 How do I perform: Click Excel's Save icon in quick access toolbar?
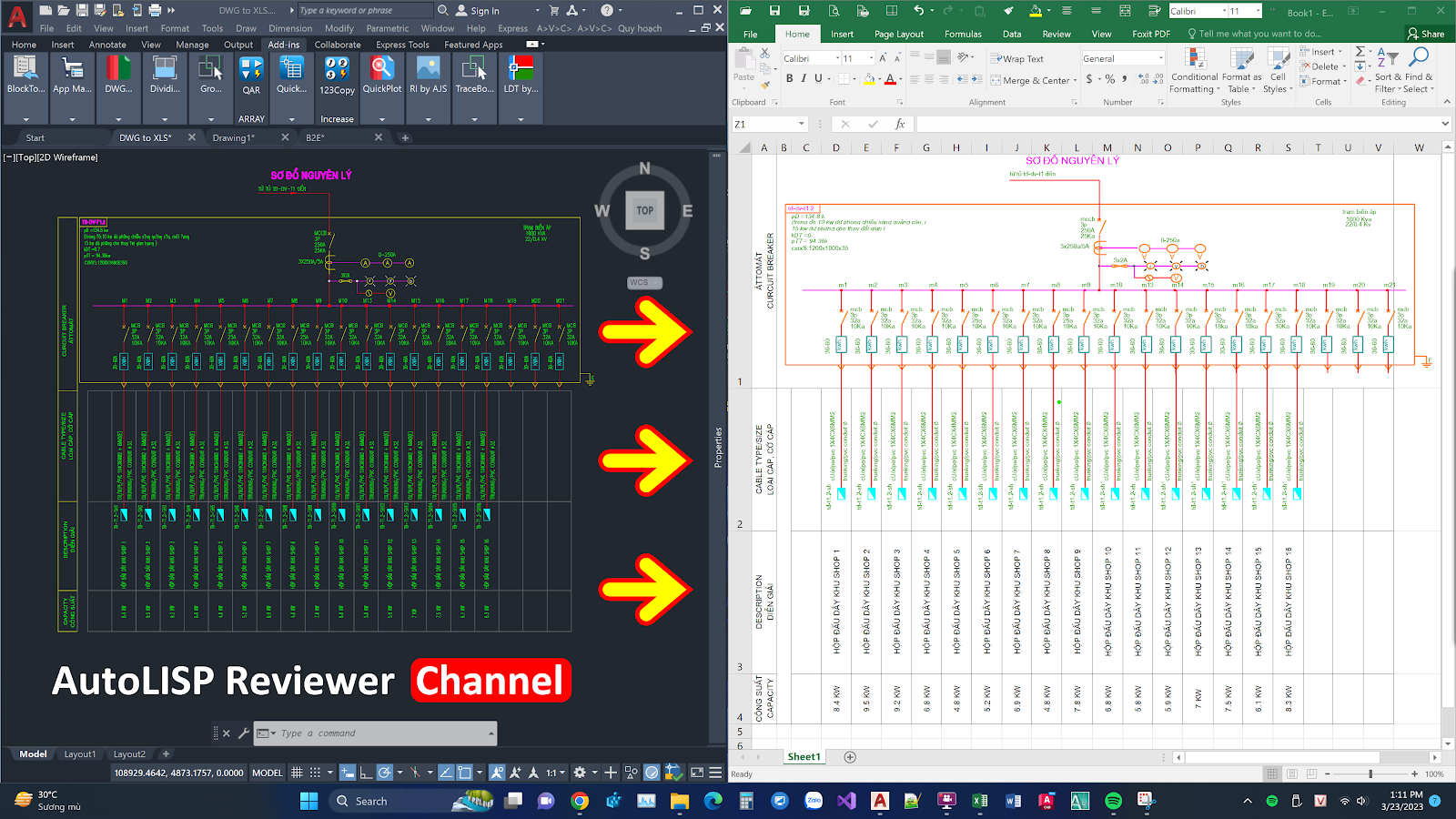click(774, 11)
